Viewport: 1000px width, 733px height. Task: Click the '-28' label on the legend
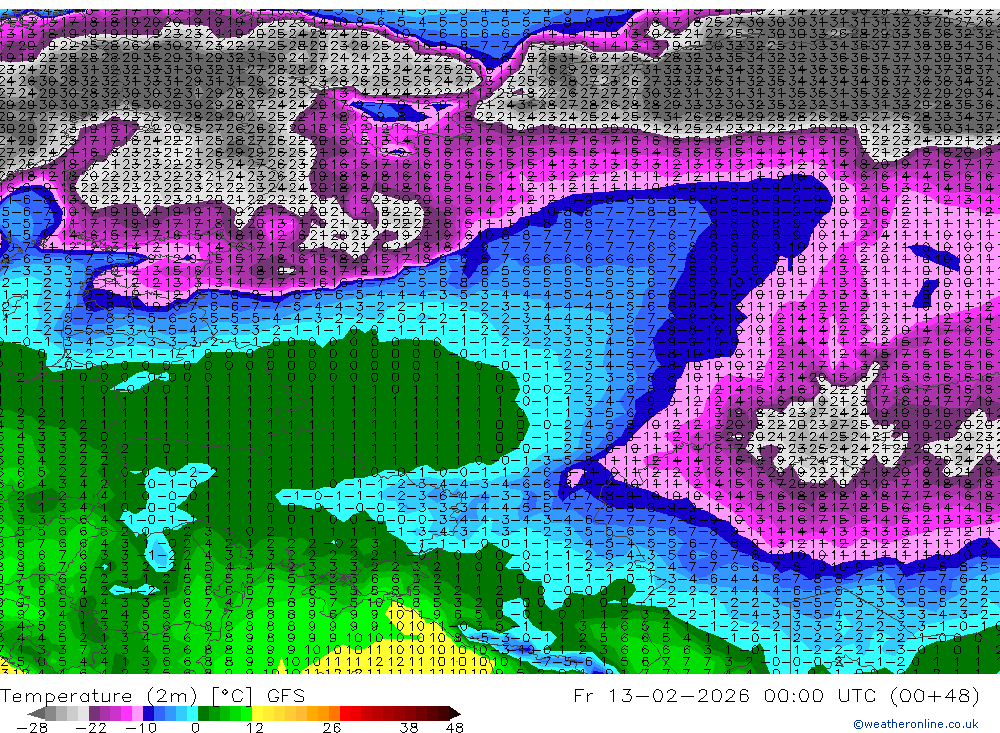coord(32,727)
